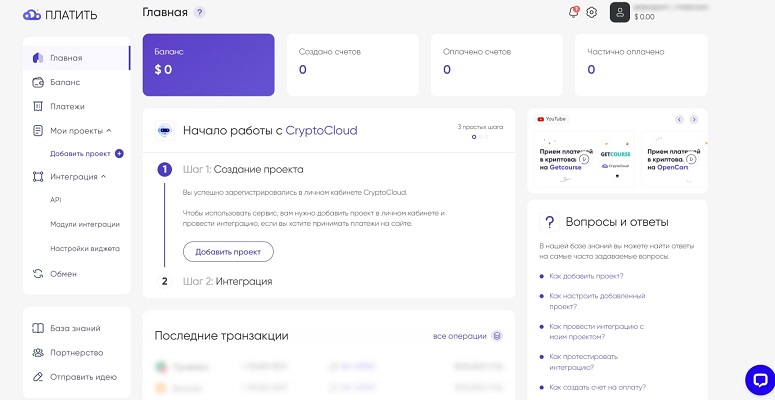Collapse the Мои проекты section chevron
This screenshot has width=775, height=400.
[x=109, y=131]
